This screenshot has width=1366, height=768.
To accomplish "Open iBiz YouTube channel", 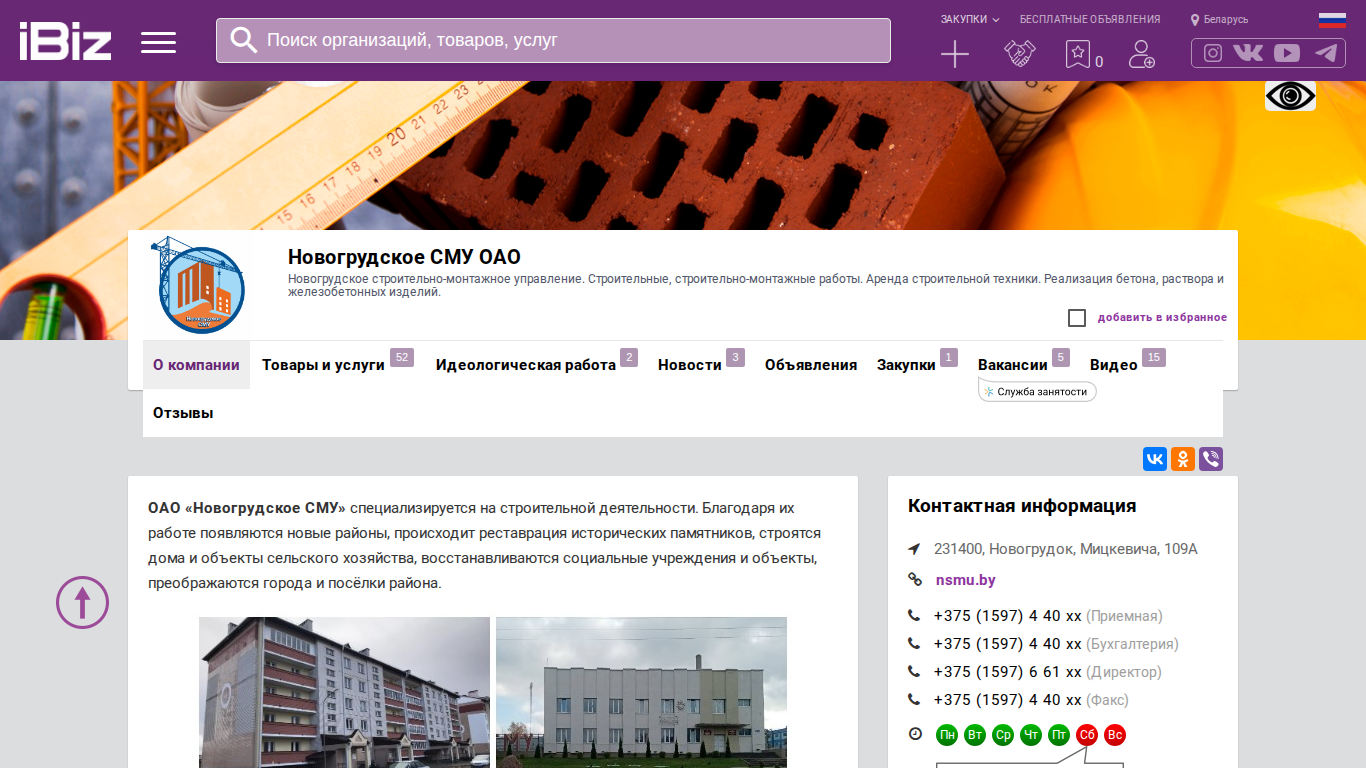I will (x=1287, y=53).
